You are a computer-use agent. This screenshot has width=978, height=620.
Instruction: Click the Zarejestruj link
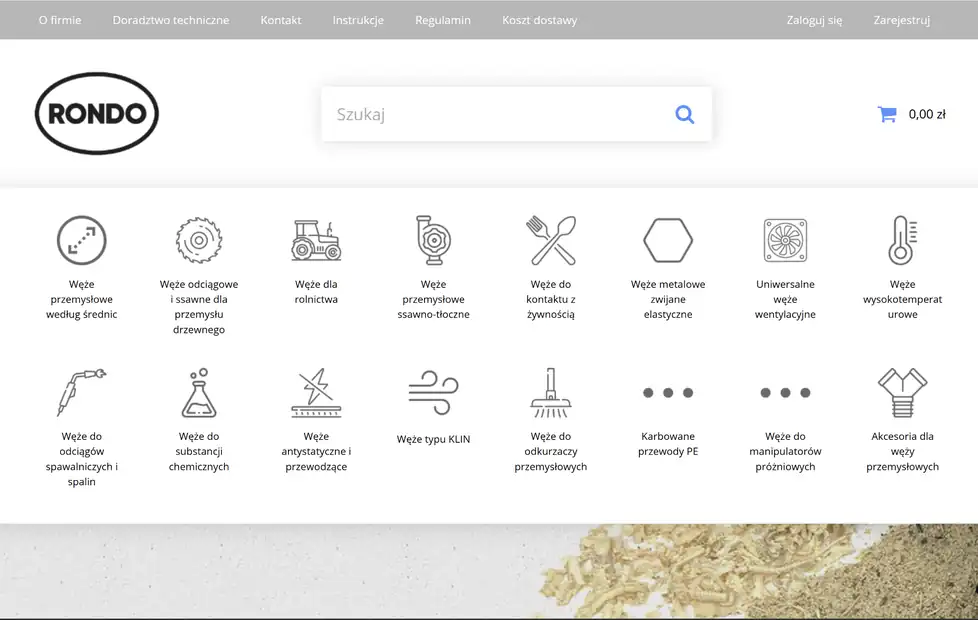(901, 20)
